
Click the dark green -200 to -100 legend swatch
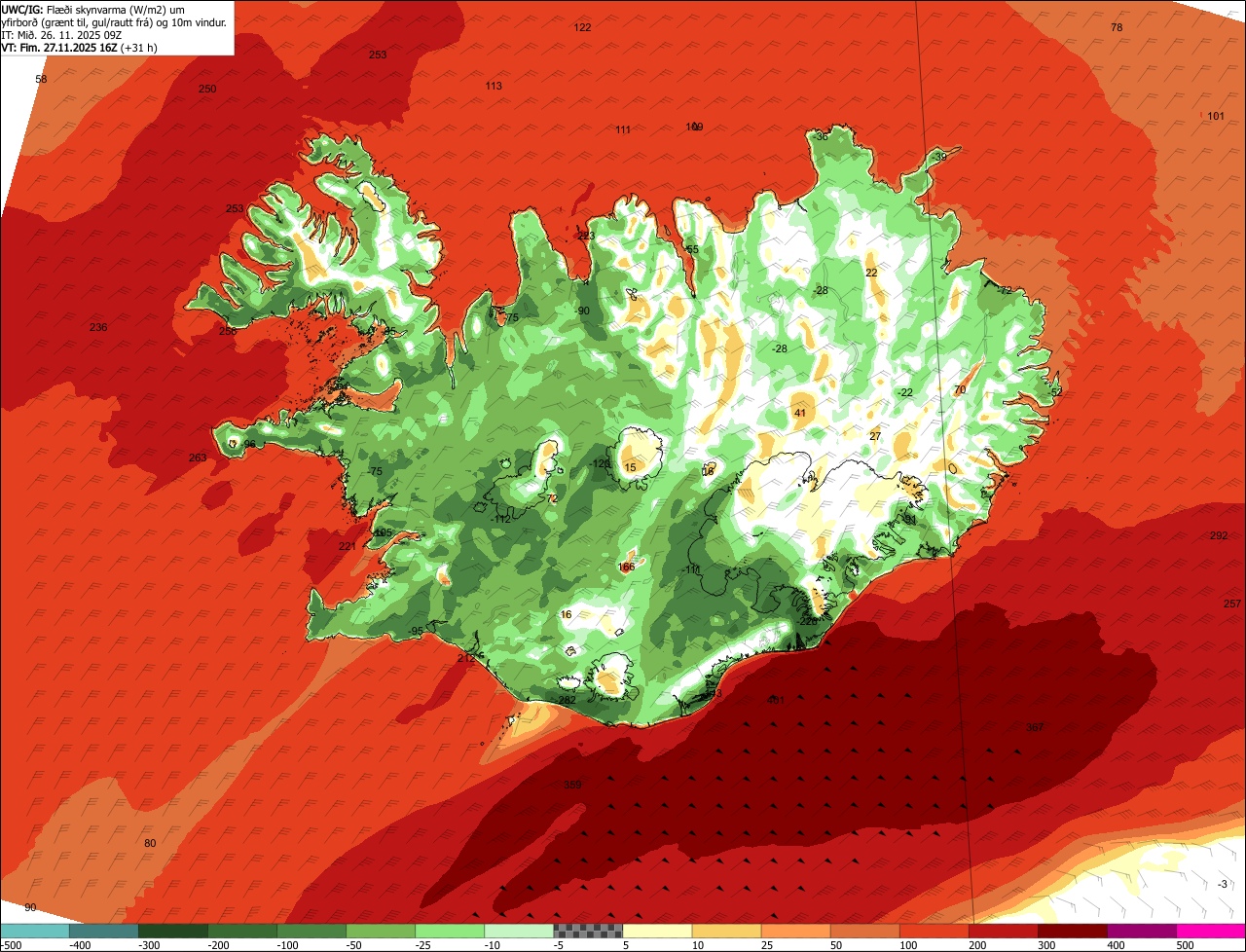[242, 931]
